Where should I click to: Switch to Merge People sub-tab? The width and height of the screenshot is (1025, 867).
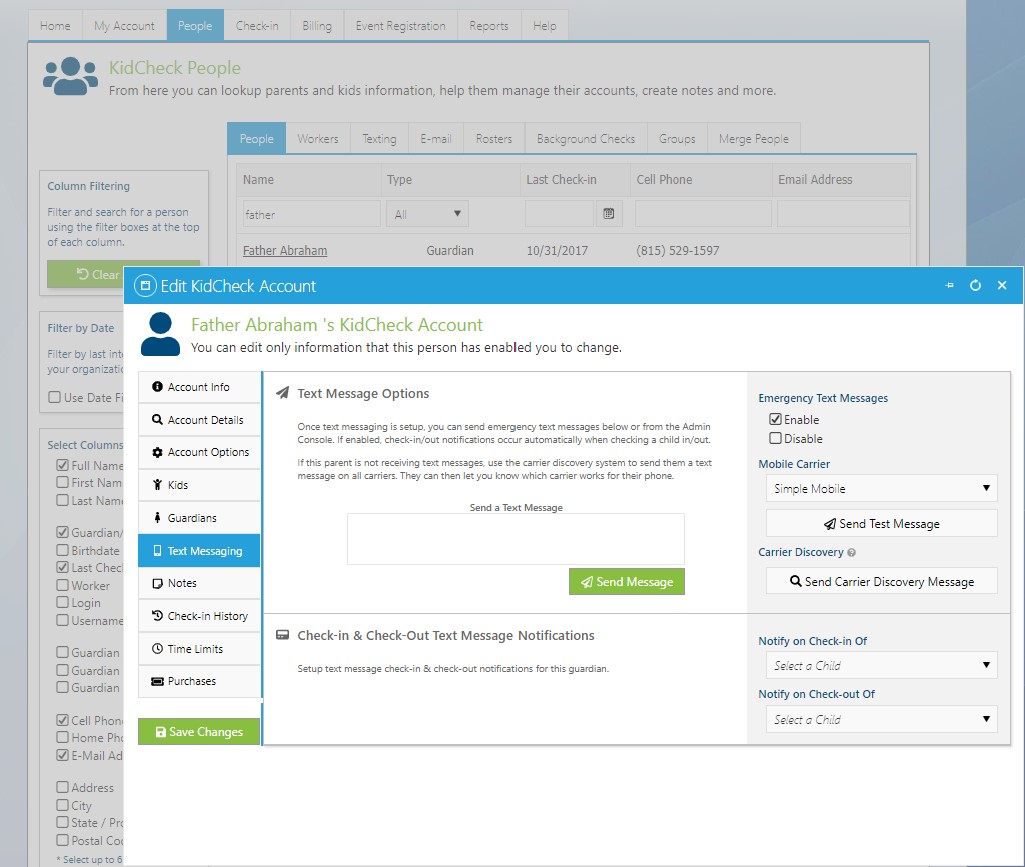[754, 139]
